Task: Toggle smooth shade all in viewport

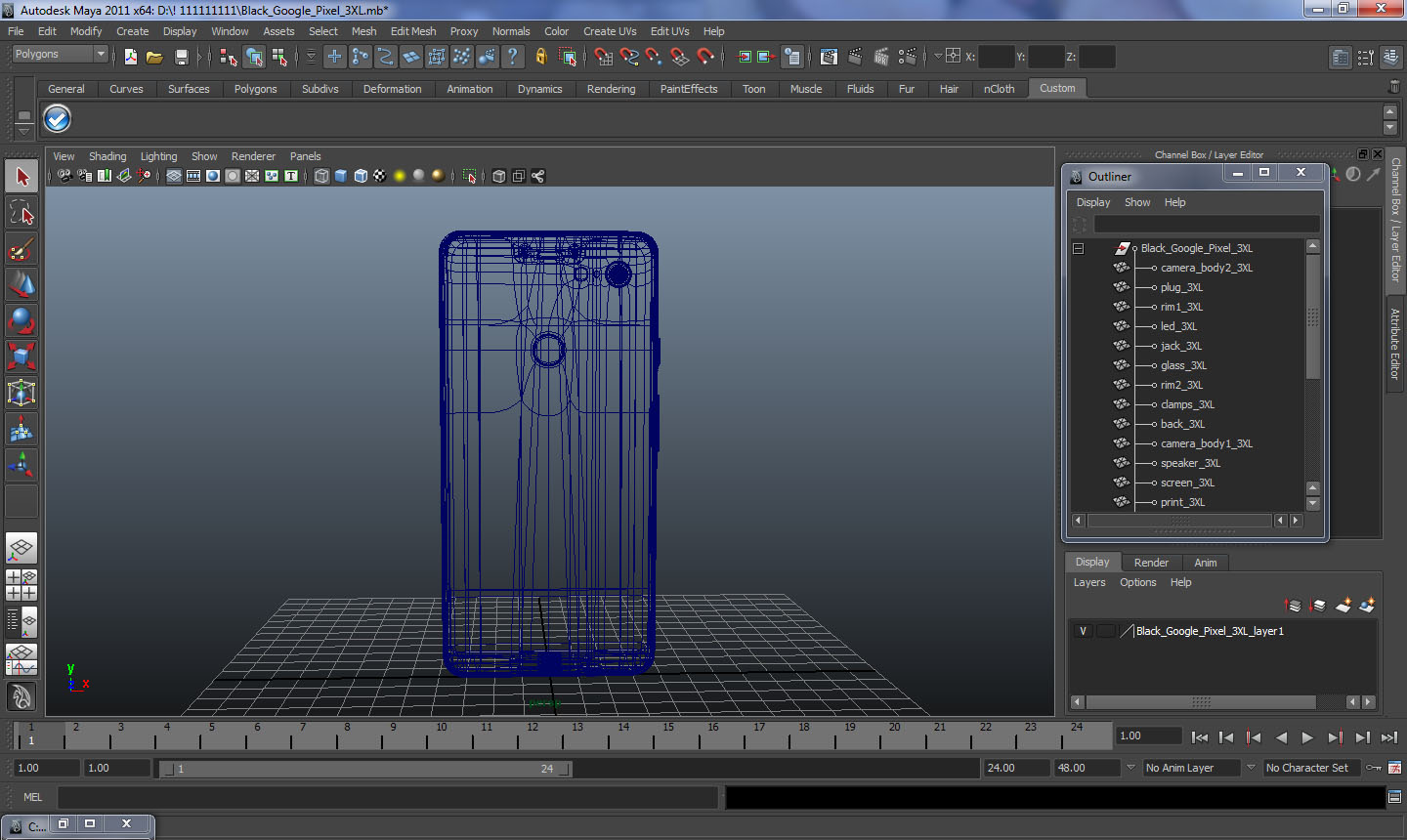Action: (341, 176)
